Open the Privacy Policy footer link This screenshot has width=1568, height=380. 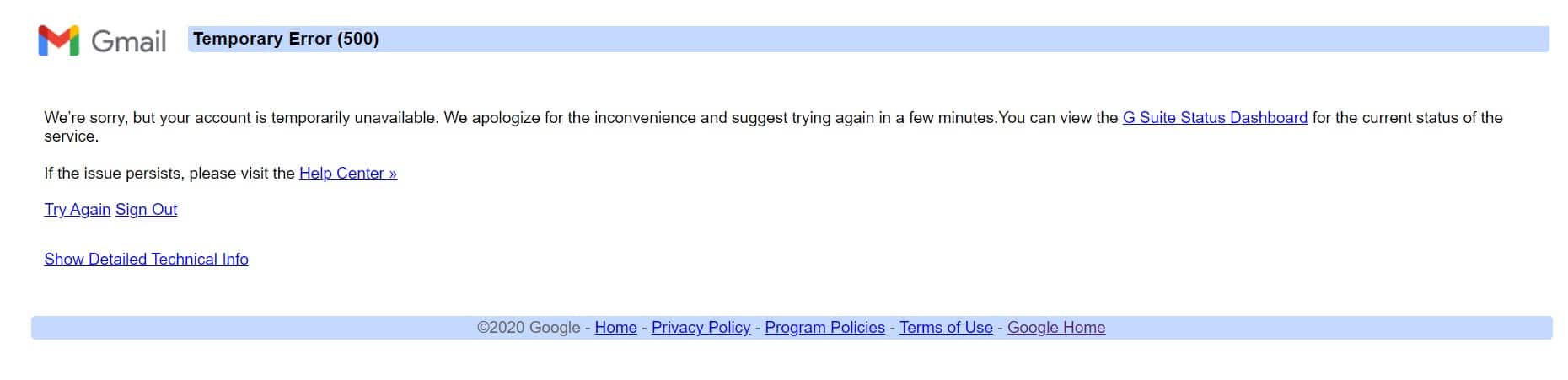pos(701,328)
